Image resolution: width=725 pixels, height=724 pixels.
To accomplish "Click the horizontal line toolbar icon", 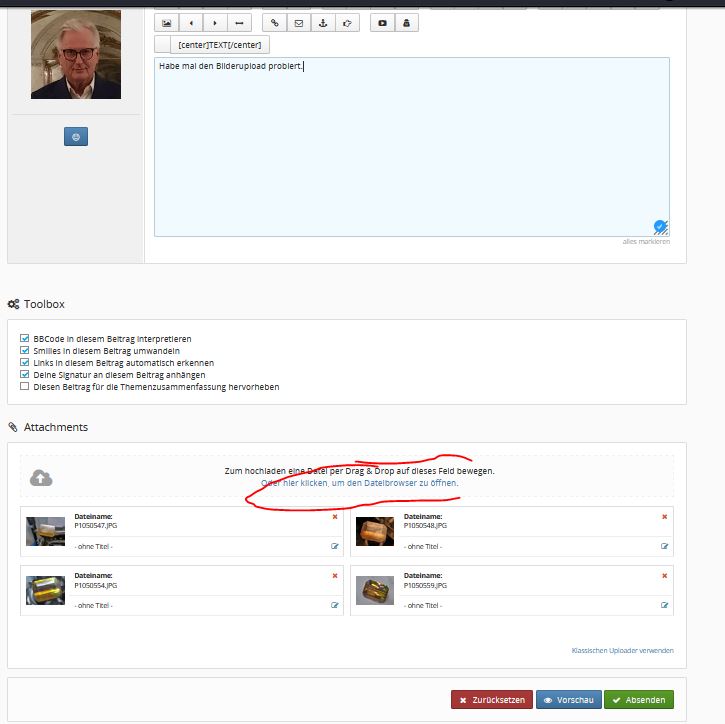I will click(x=239, y=23).
